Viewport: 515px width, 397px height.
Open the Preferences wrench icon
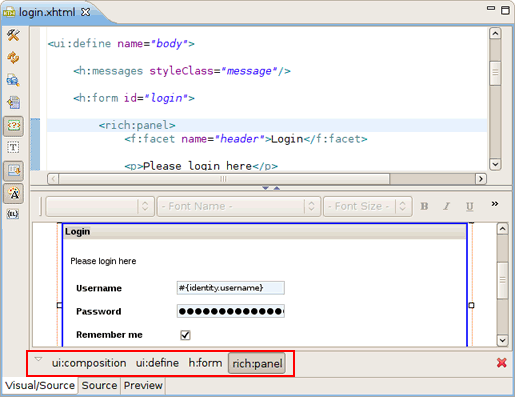(13, 35)
